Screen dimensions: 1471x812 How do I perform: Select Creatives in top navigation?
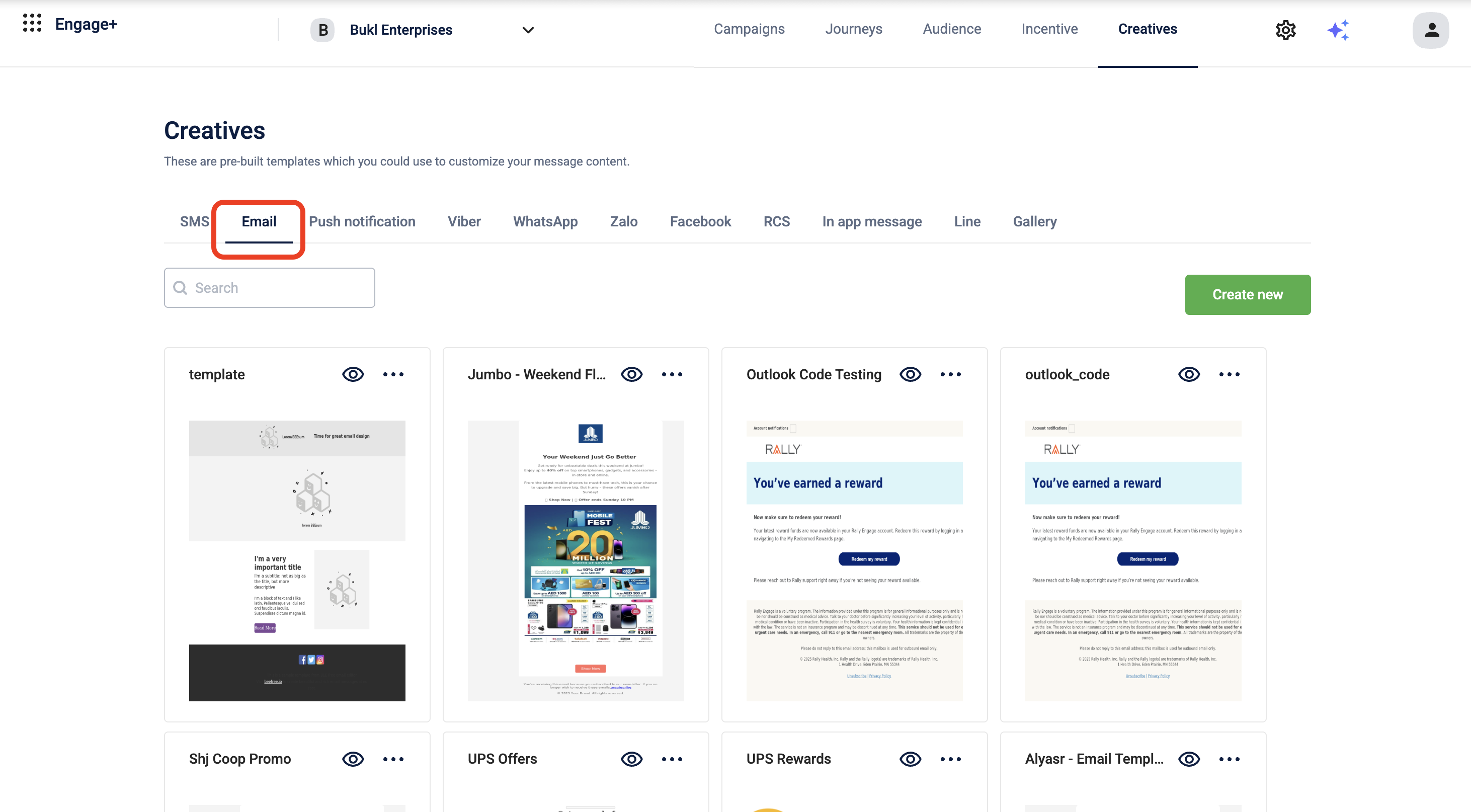1147,29
